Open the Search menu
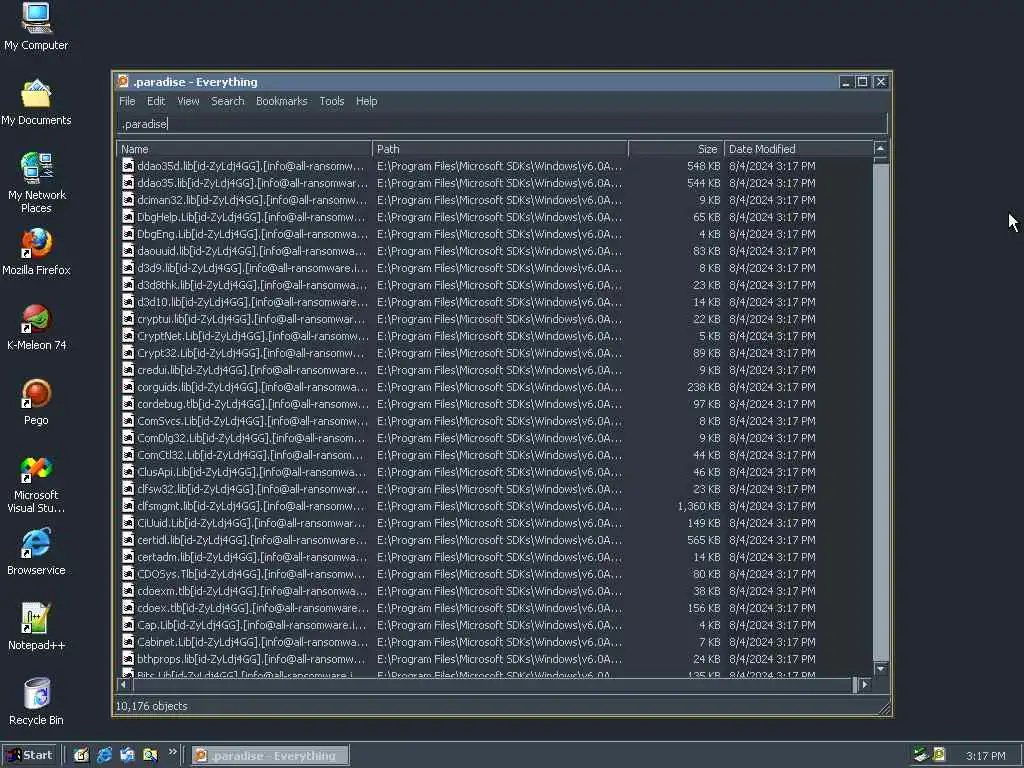The width and height of the screenshot is (1024, 768). pyautogui.click(x=227, y=101)
